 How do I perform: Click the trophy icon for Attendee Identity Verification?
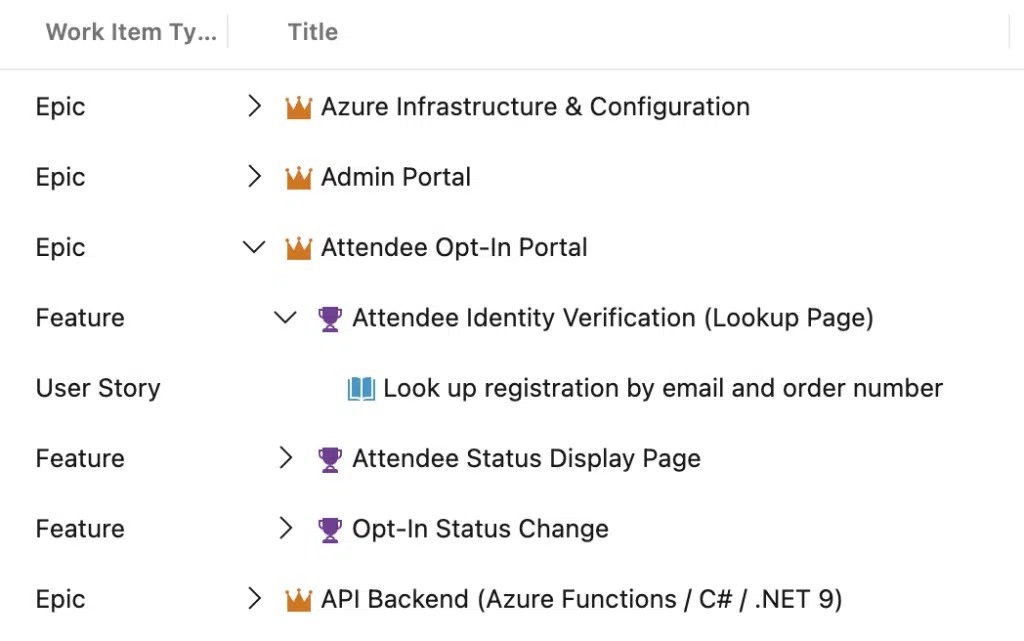[x=330, y=318]
